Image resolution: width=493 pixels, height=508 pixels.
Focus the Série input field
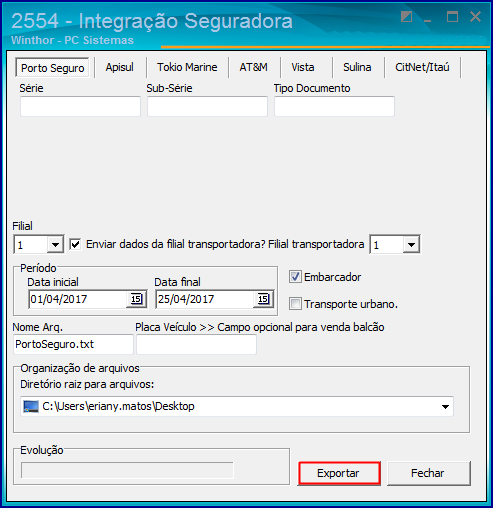point(80,106)
